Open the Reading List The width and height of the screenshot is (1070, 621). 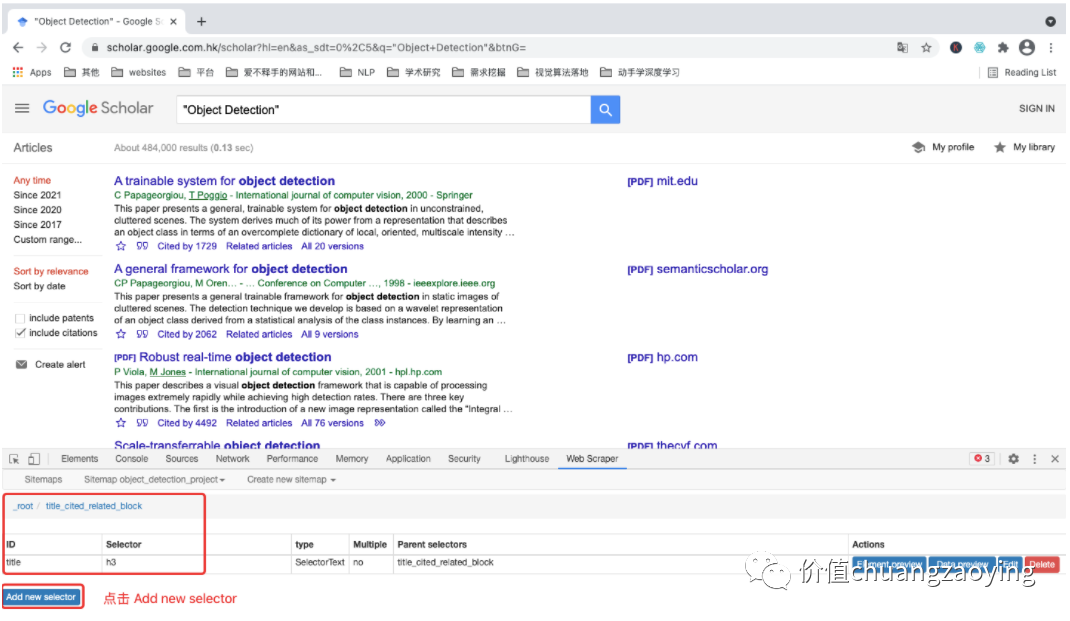[x=1022, y=72]
